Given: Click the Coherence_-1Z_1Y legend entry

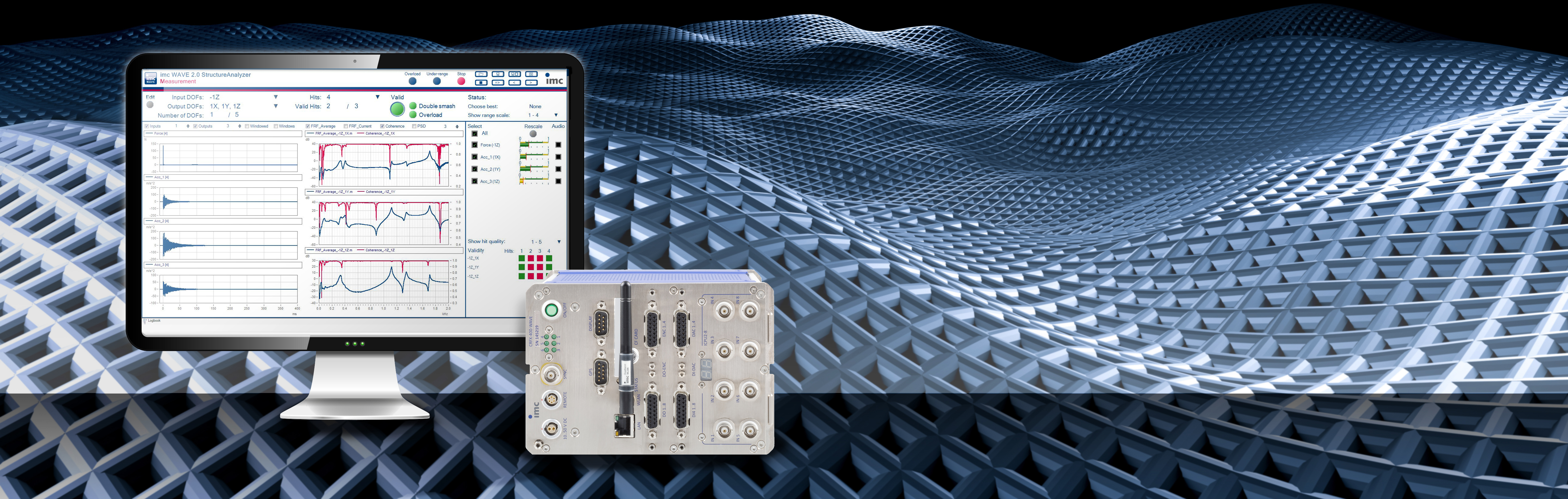Looking at the screenshot, I should tap(376, 192).
